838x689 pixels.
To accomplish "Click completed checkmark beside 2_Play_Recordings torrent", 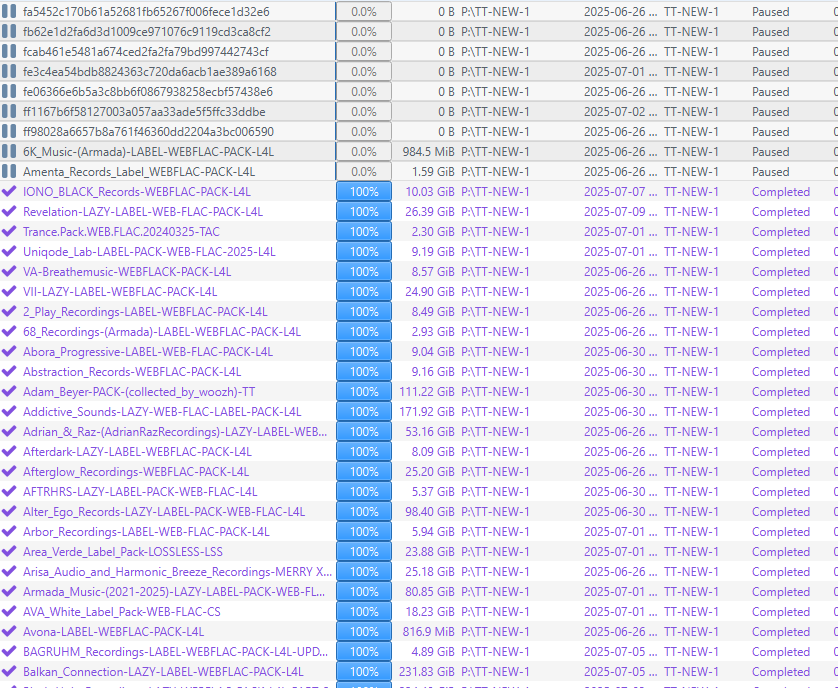I will click(x=9, y=312).
